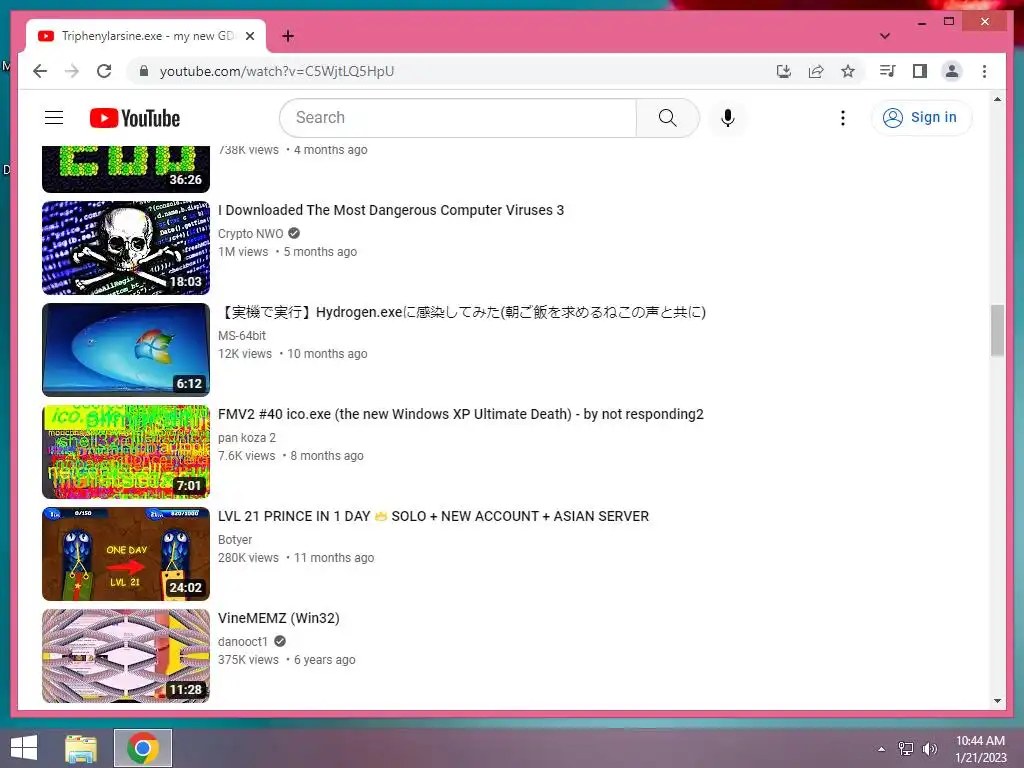Visit the Crypto NWO channel
Viewport: 1024px width, 768px height.
pyautogui.click(x=251, y=234)
